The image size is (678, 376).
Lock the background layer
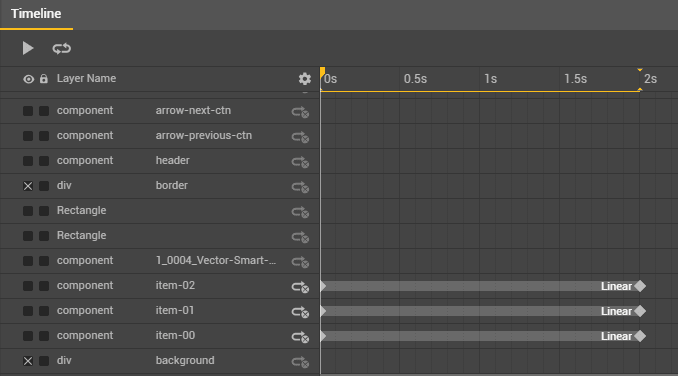pyautogui.click(x=44, y=361)
